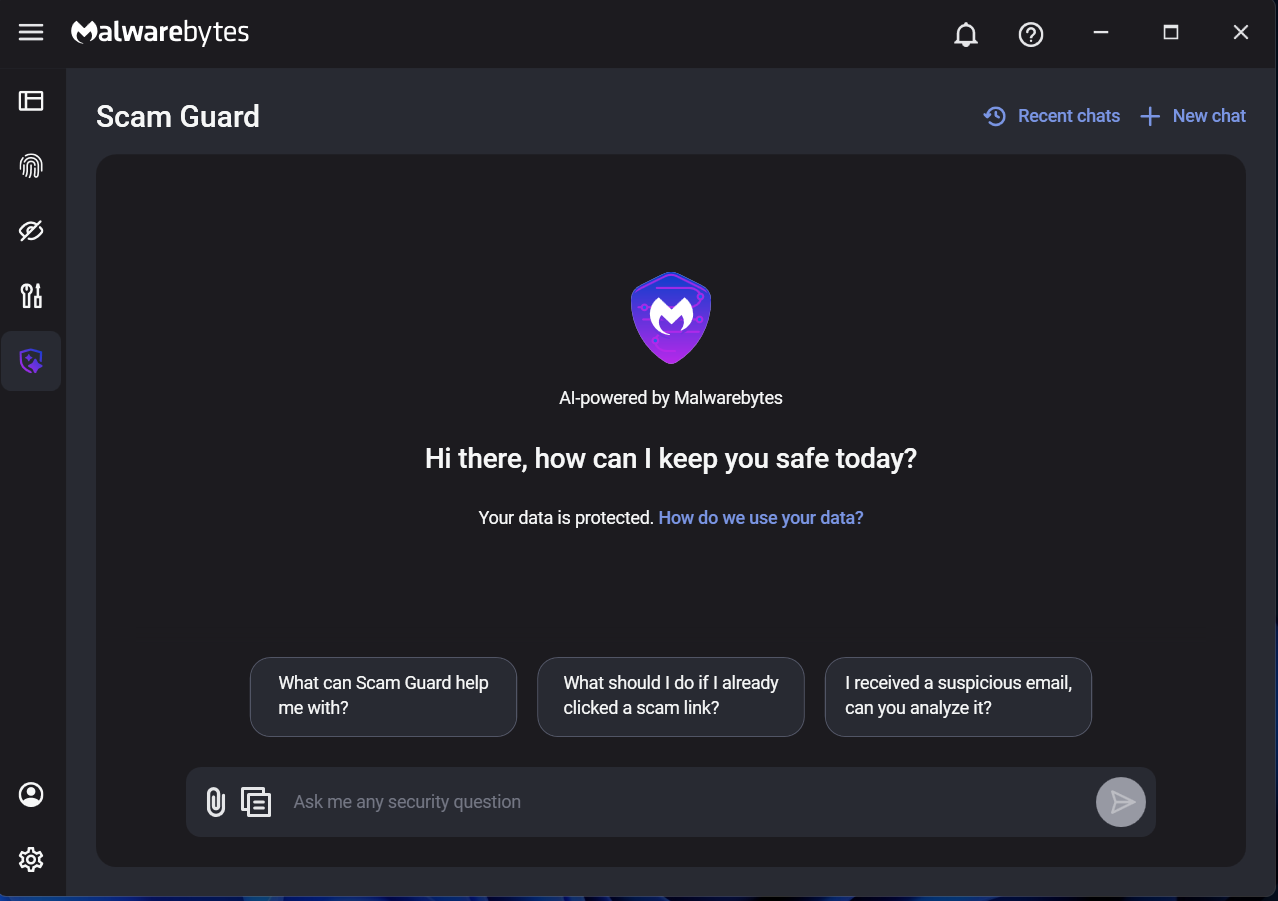Screen dimensions: 1278x901
Task: Click the 'Scam Guard' page heading
Action: [178, 117]
